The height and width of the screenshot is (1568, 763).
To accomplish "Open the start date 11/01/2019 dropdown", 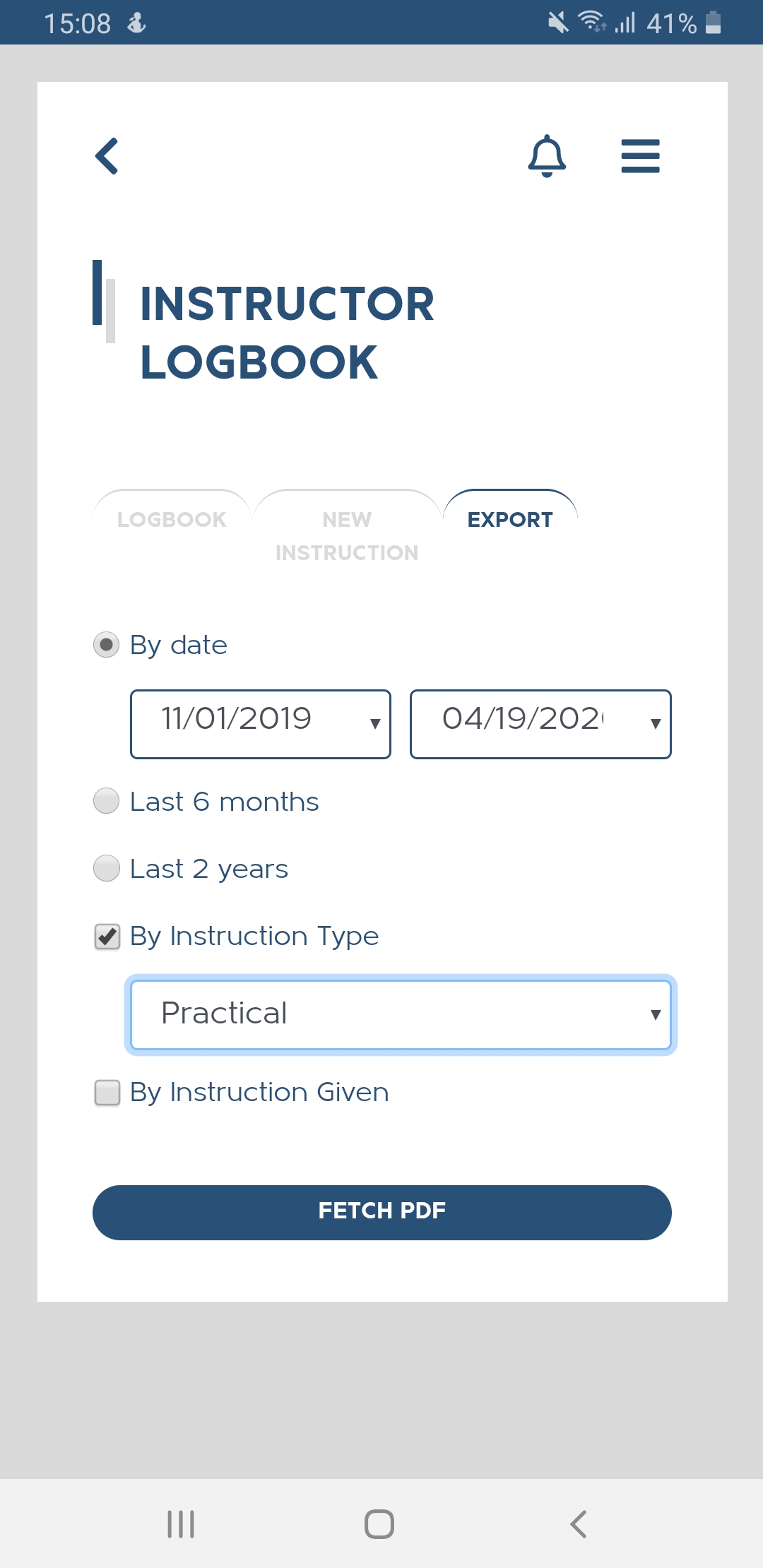I will coord(261,724).
